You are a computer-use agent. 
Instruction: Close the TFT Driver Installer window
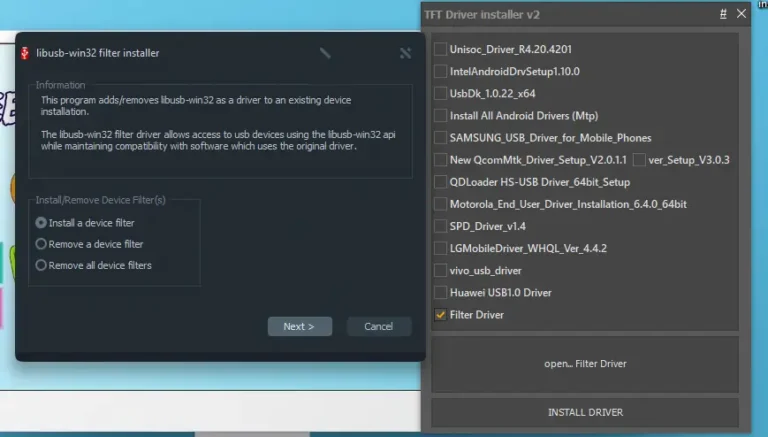pos(741,14)
